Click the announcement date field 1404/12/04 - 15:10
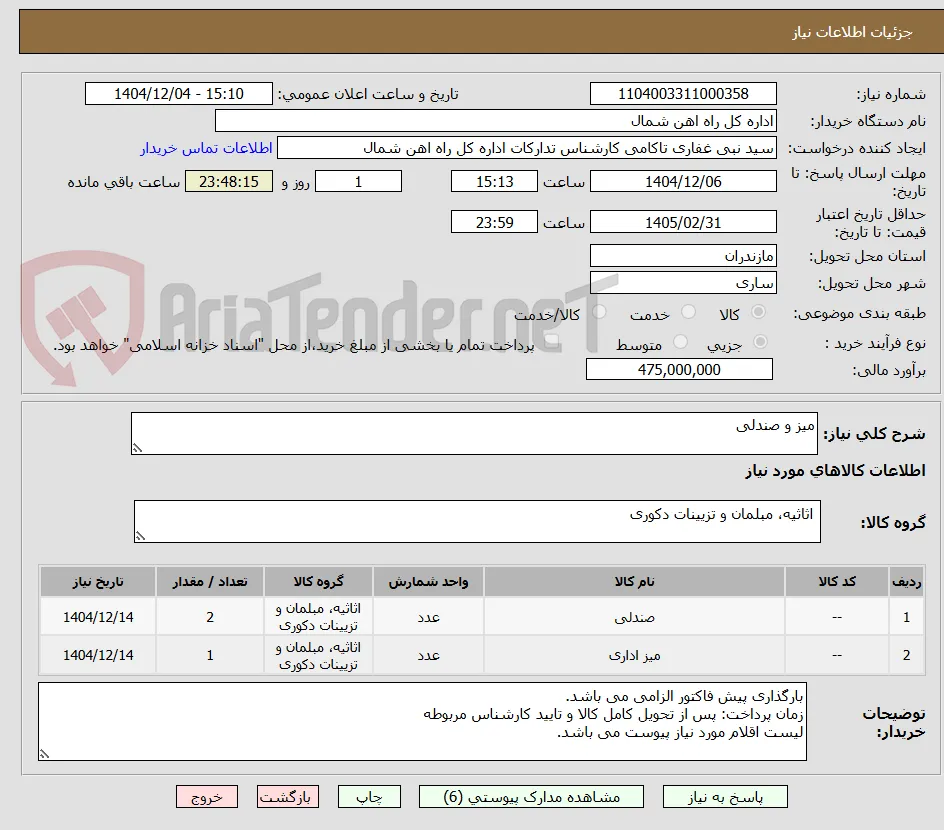The image size is (944, 830). tap(179, 94)
